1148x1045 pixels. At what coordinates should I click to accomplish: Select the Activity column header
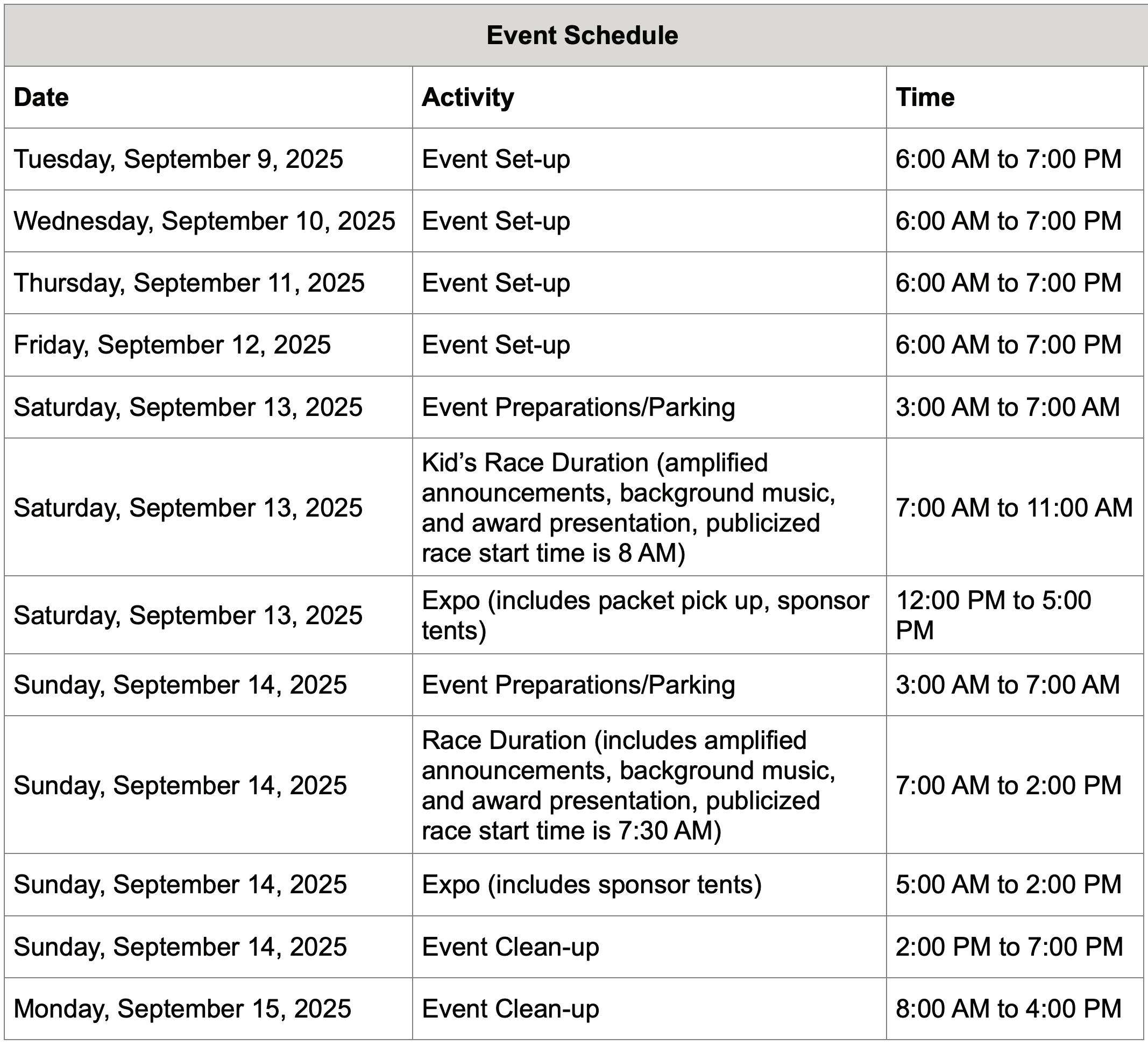pyautogui.click(x=467, y=97)
